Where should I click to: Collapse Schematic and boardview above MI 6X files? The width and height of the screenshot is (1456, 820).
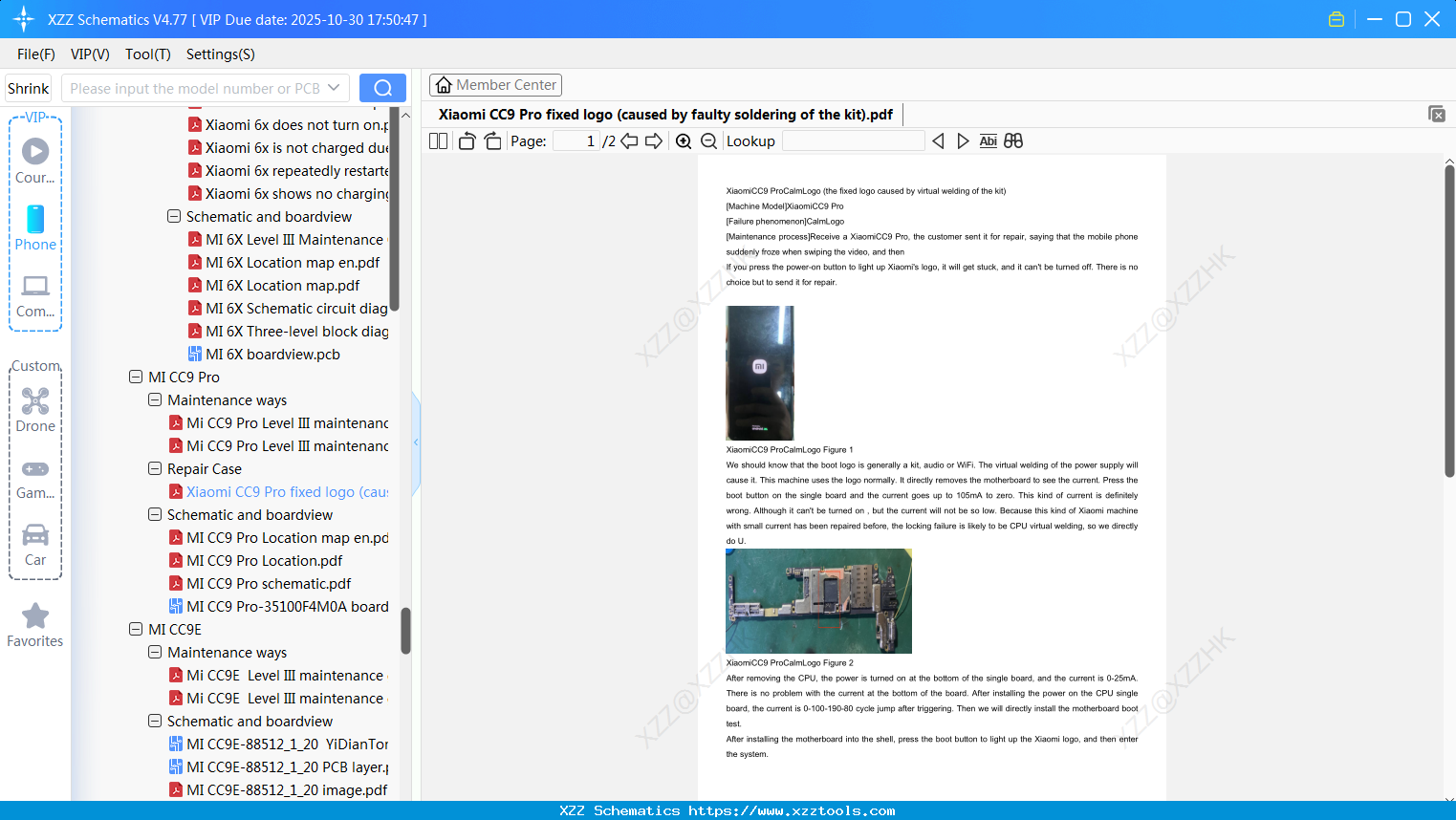(x=174, y=217)
